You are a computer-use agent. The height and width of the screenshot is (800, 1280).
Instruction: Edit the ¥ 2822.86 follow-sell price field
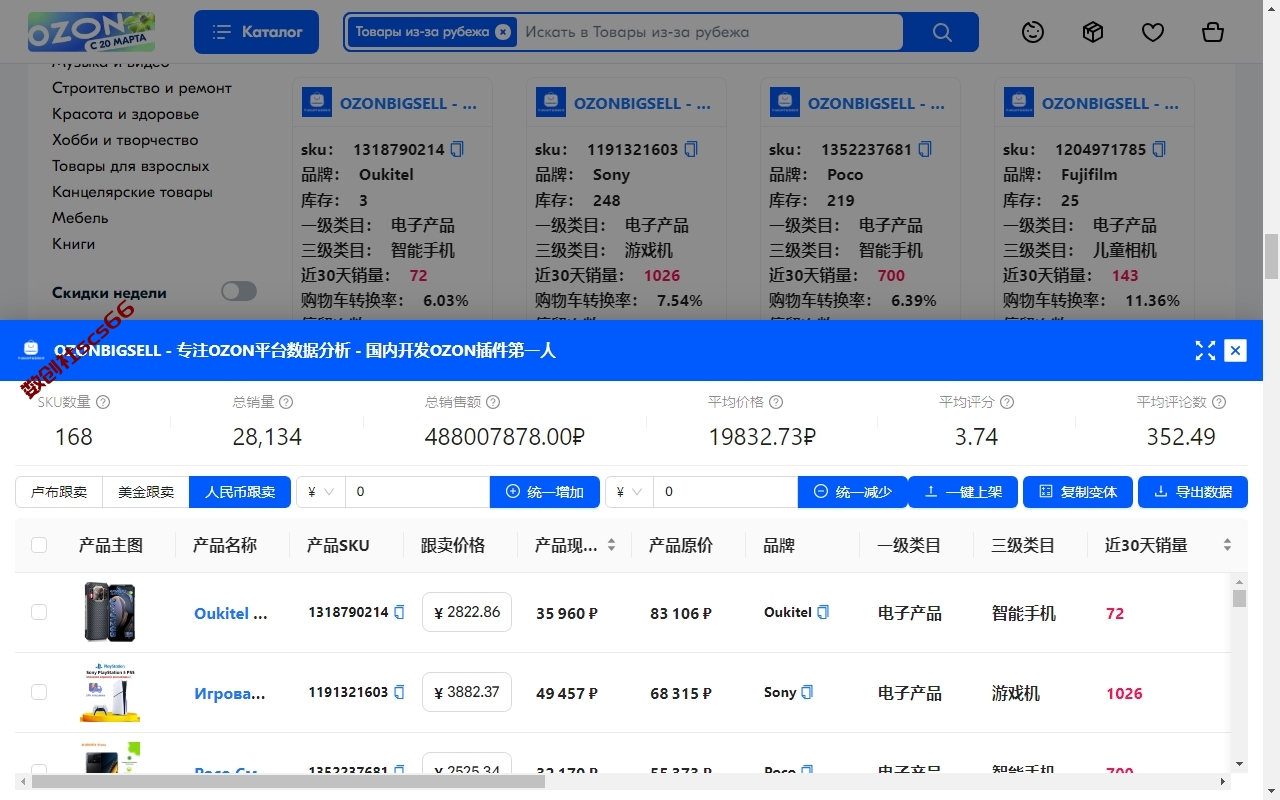(467, 612)
